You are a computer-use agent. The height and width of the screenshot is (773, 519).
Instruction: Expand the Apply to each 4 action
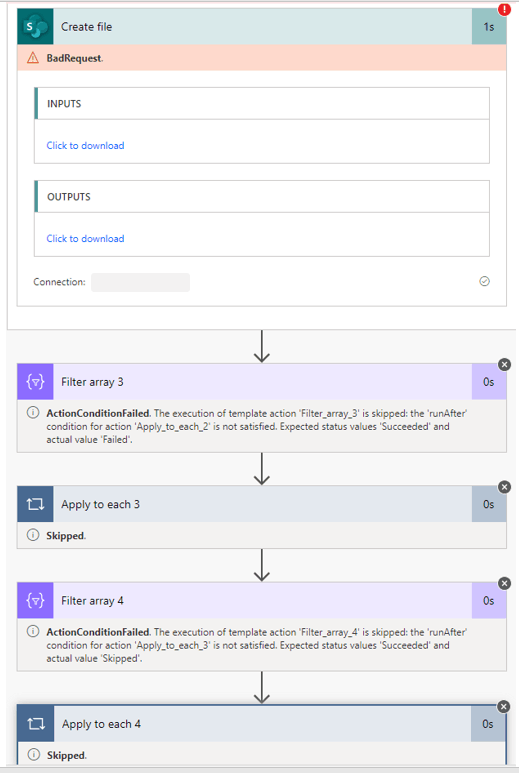point(262,724)
